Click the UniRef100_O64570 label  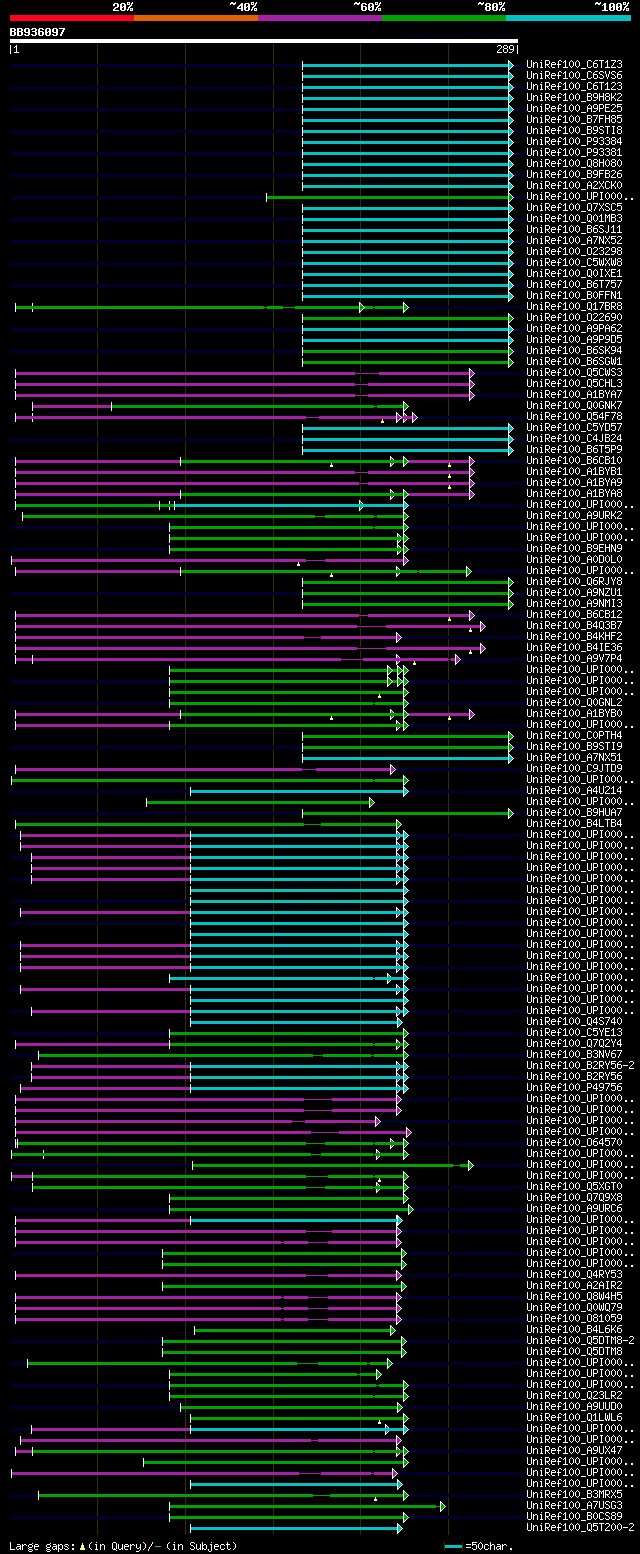coord(574,1142)
